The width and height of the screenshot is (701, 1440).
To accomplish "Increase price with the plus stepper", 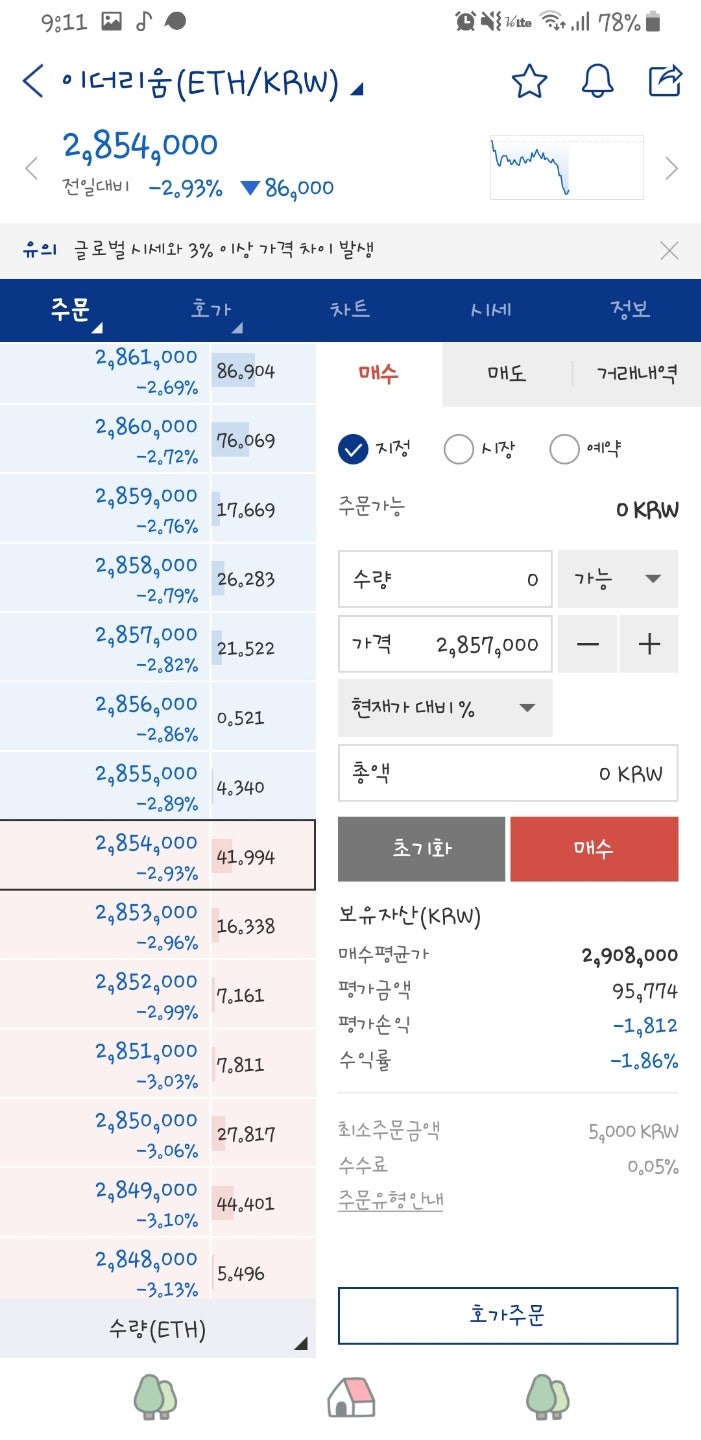I will (x=649, y=644).
